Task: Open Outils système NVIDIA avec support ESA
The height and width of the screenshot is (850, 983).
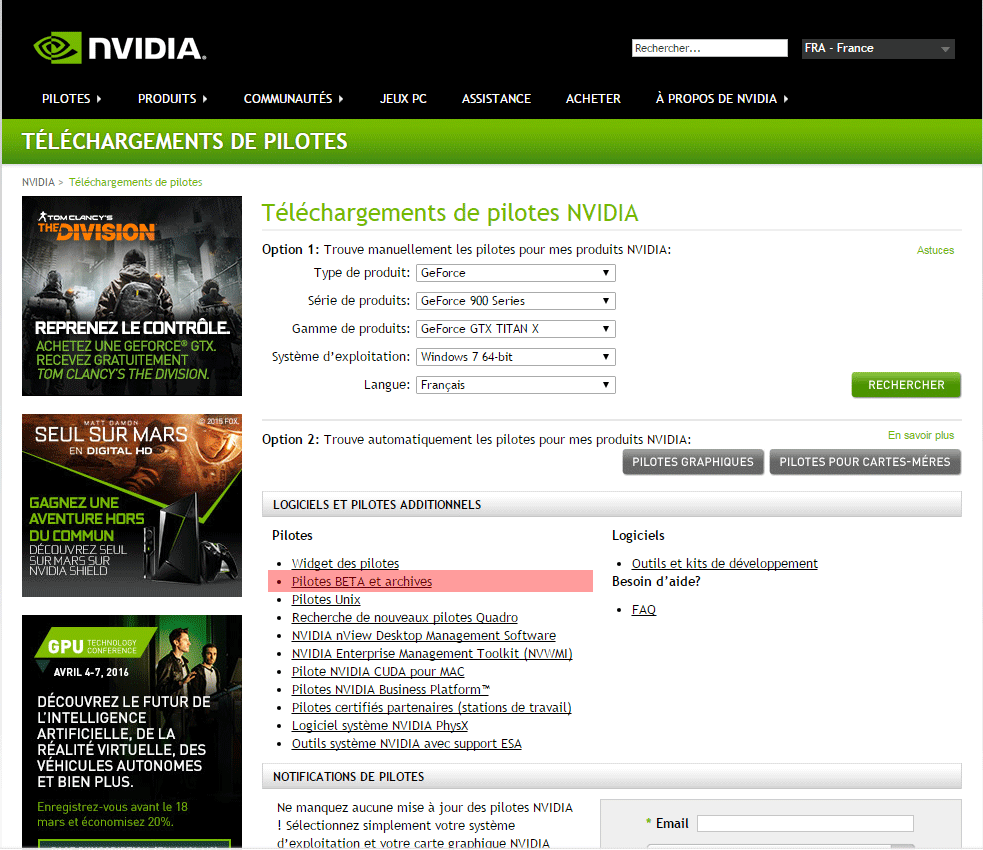Action: point(406,743)
